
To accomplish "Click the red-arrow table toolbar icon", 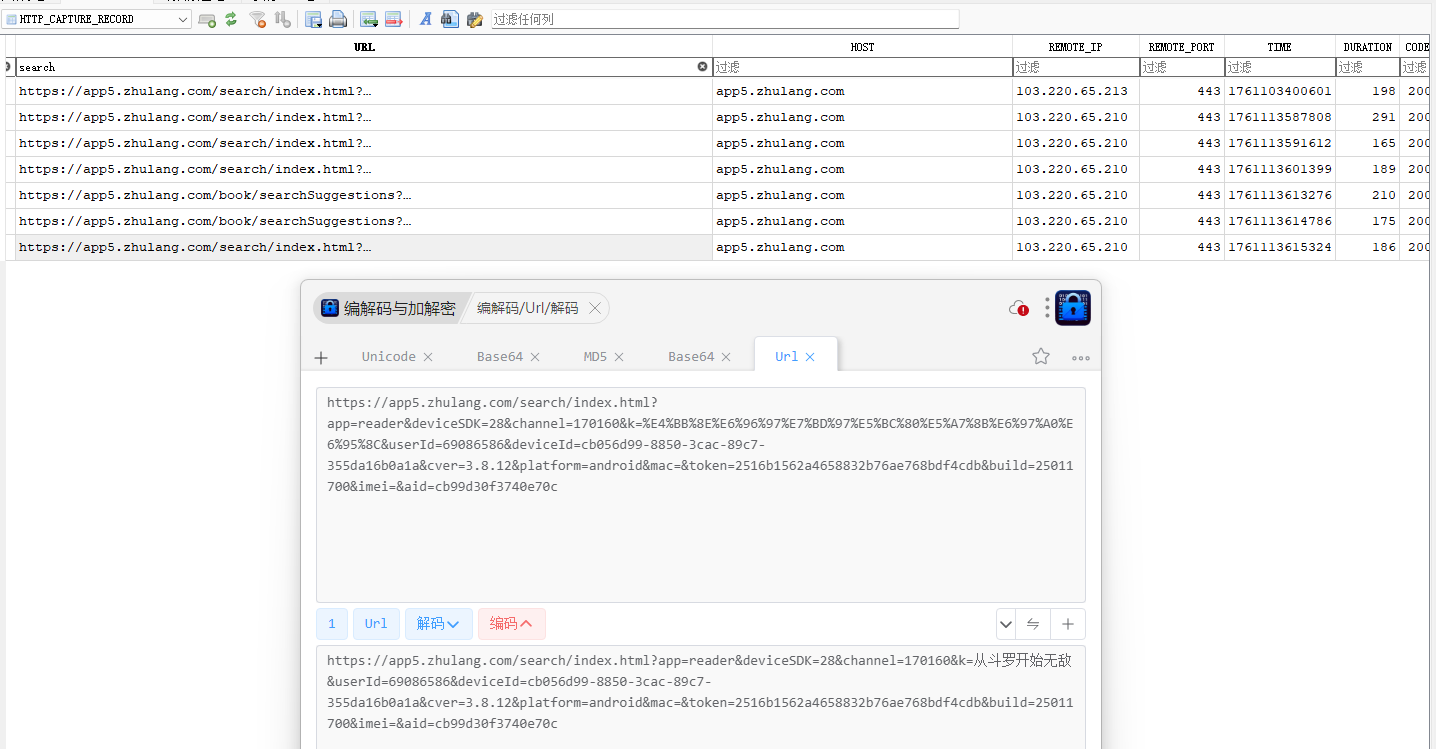I will (393, 19).
